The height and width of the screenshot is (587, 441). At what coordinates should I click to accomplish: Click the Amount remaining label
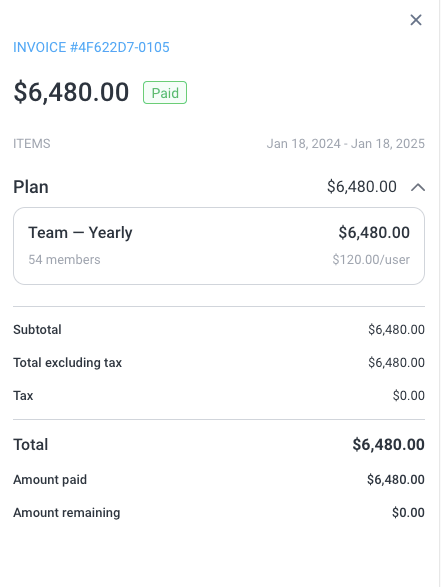click(x=67, y=513)
